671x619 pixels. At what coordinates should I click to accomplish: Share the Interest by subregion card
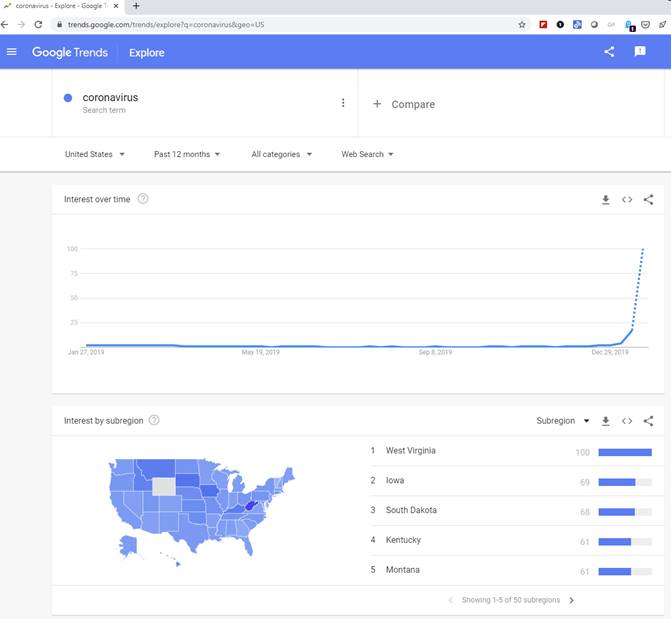[x=648, y=421]
